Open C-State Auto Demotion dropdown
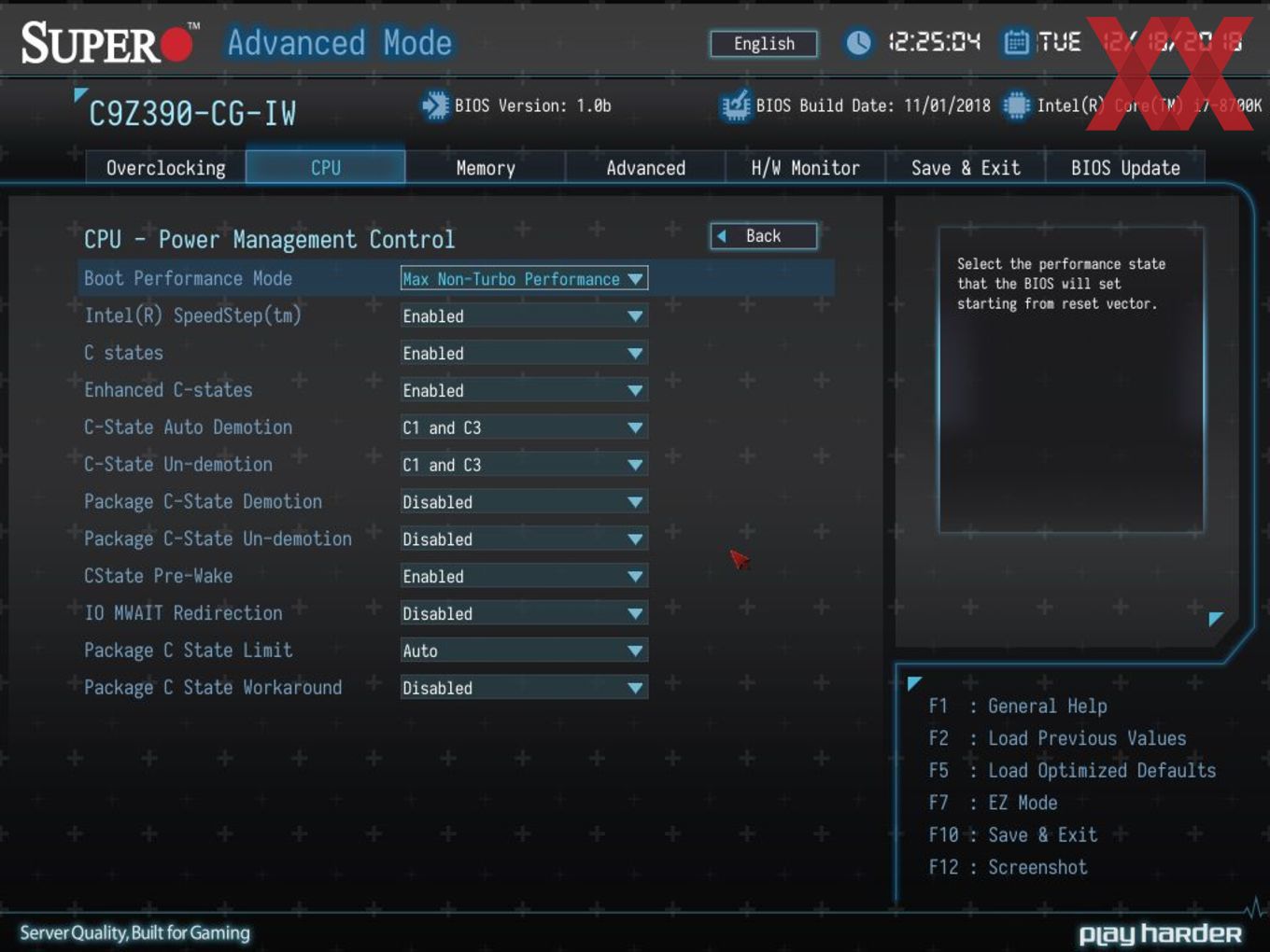Image resolution: width=1270 pixels, height=952 pixels. (524, 427)
